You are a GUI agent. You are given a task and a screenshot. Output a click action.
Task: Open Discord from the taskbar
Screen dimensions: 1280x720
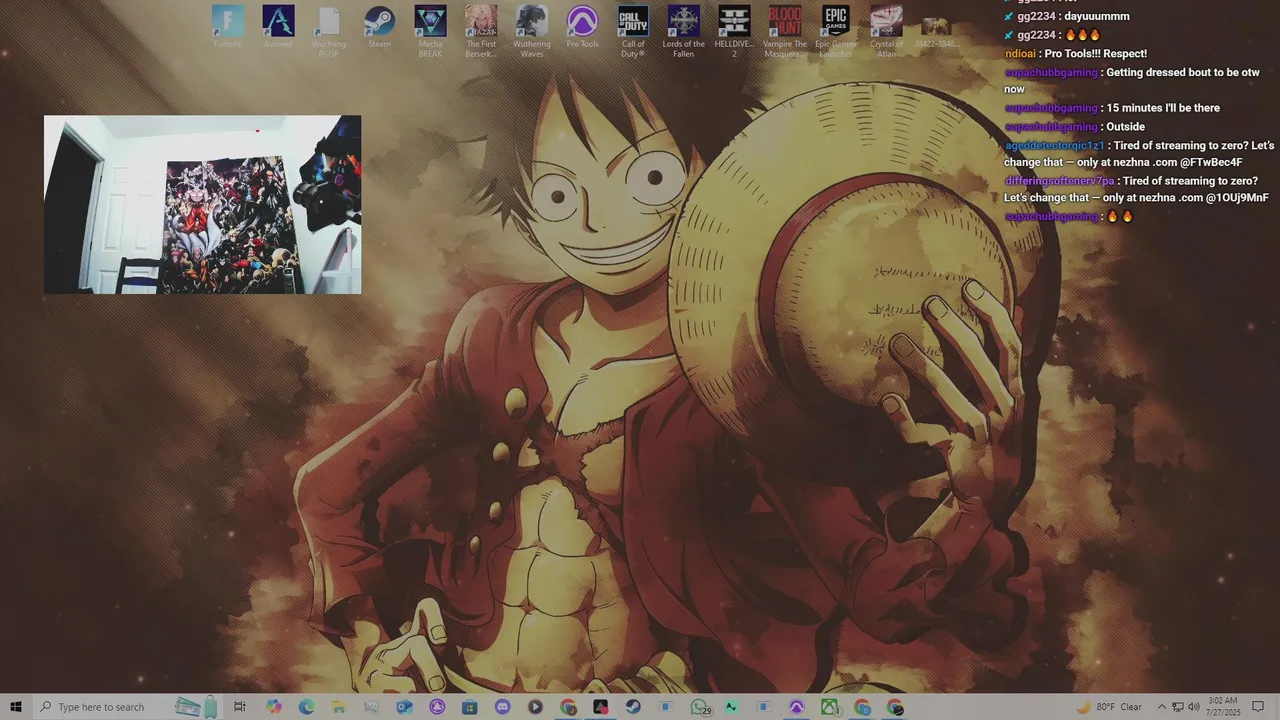point(502,707)
